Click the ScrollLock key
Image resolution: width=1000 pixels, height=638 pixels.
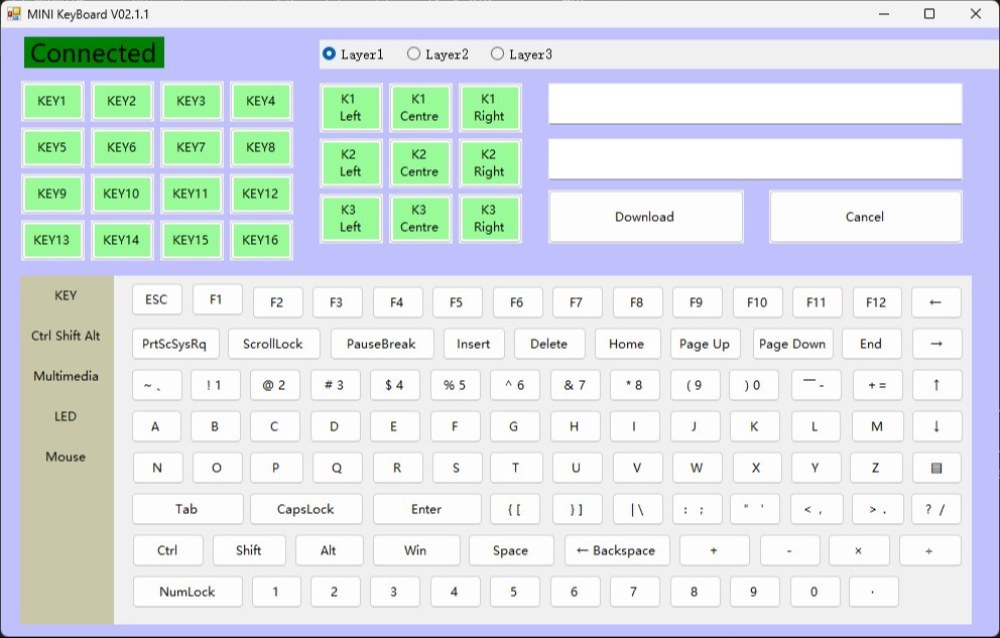click(x=273, y=344)
